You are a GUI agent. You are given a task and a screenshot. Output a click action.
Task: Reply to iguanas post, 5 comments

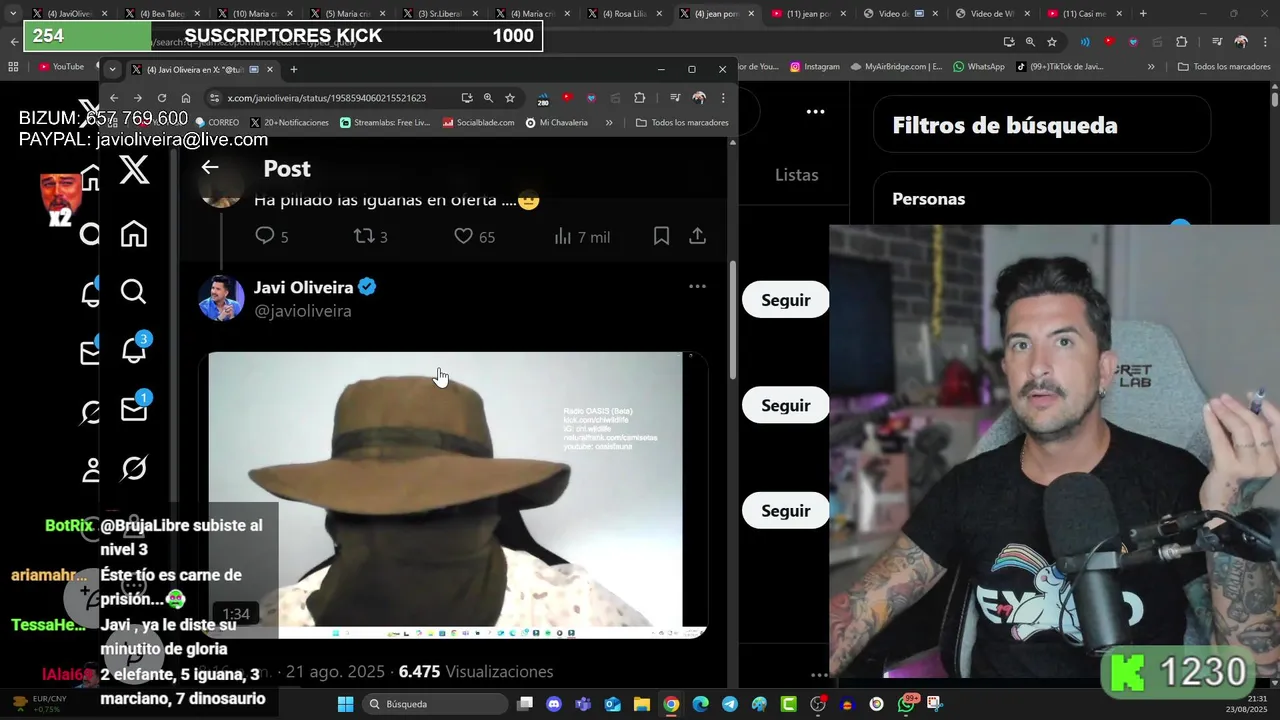tap(272, 236)
